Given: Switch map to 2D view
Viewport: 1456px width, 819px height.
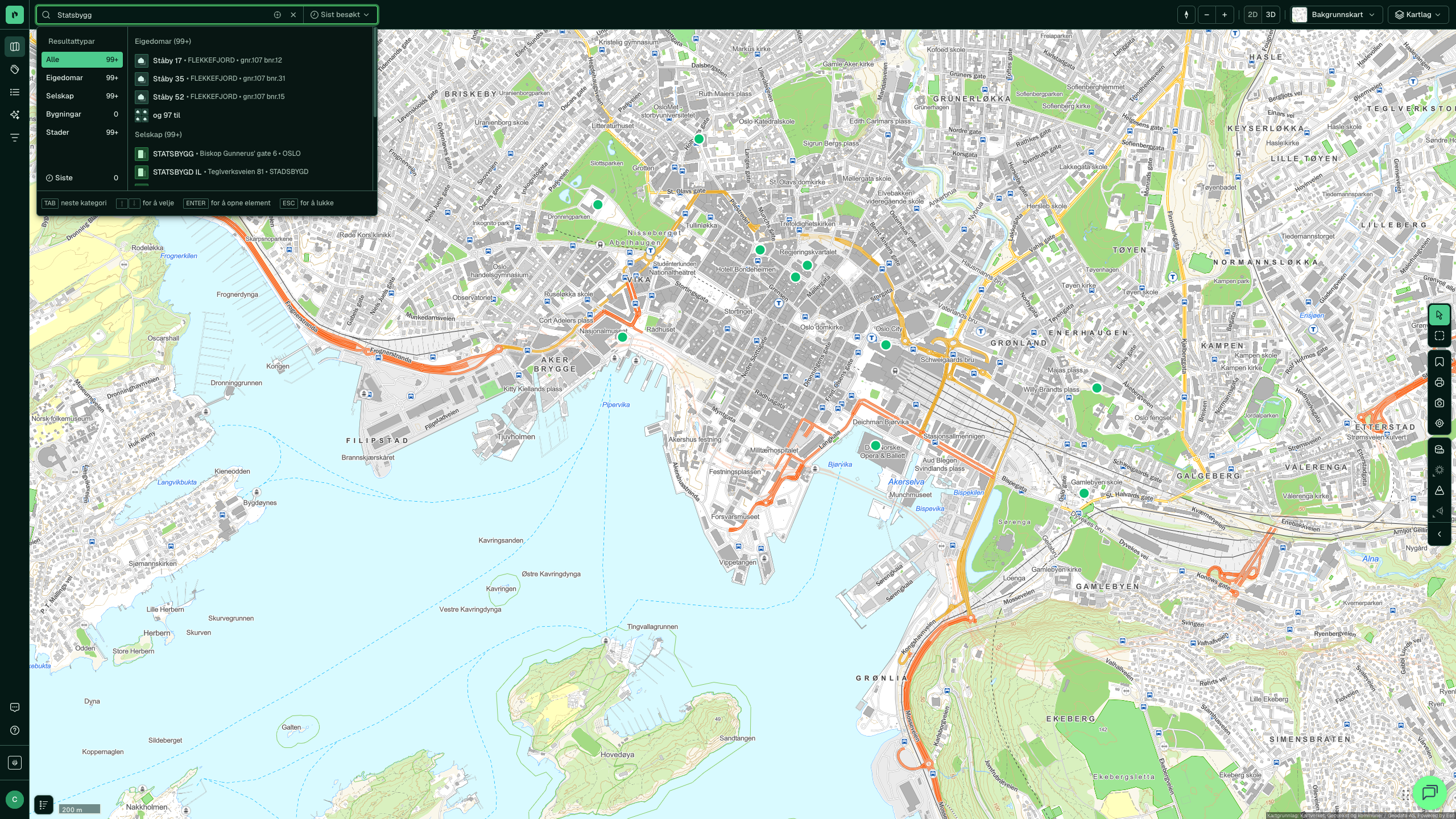Looking at the screenshot, I should [x=1252, y=15].
